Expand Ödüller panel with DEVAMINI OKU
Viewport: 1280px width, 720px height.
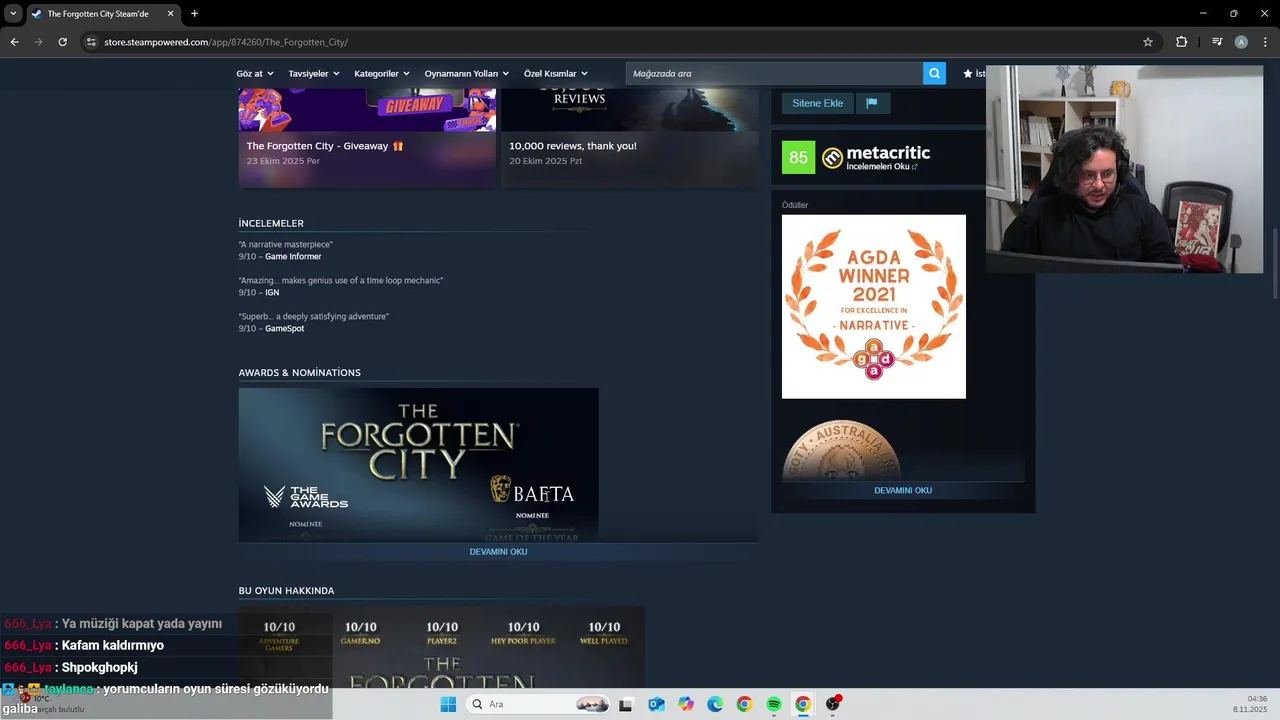903,491
